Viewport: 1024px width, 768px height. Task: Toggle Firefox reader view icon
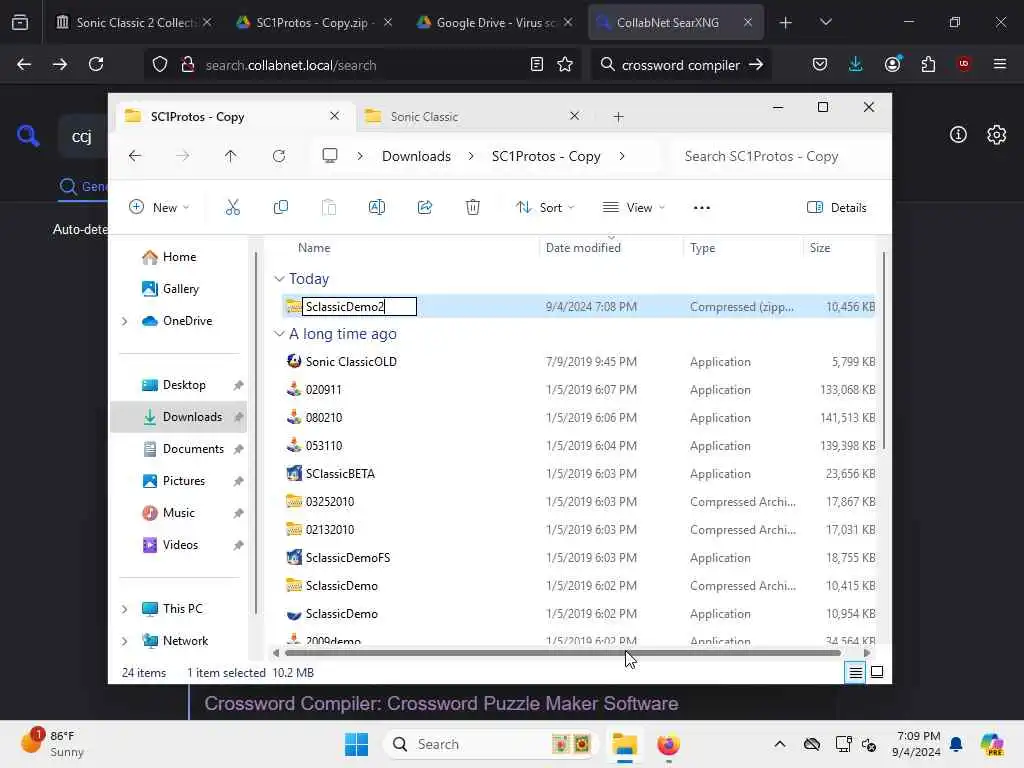click(537, 64)
